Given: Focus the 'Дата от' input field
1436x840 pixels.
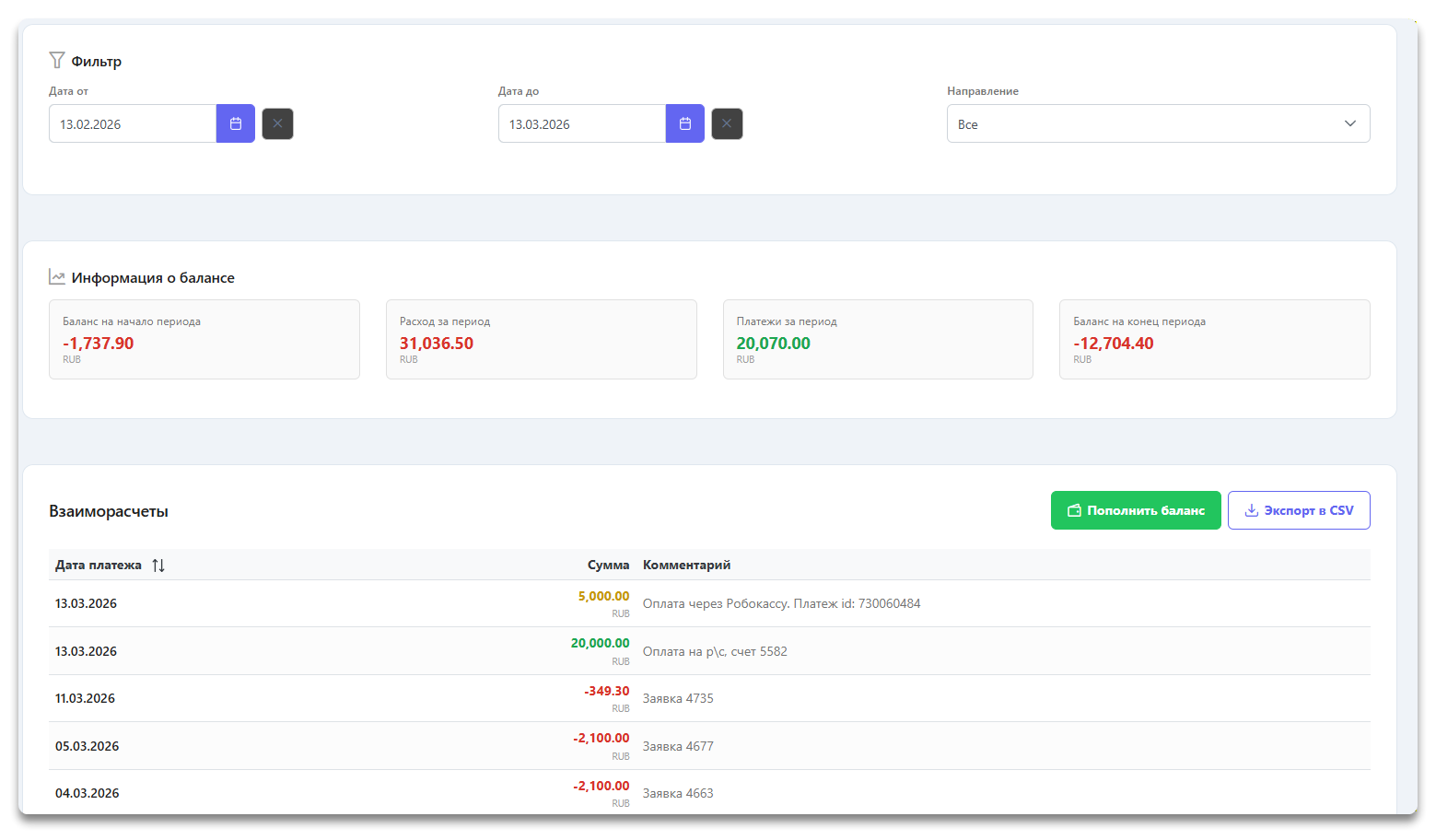Looking at the screenshot, I should [133, 123].
